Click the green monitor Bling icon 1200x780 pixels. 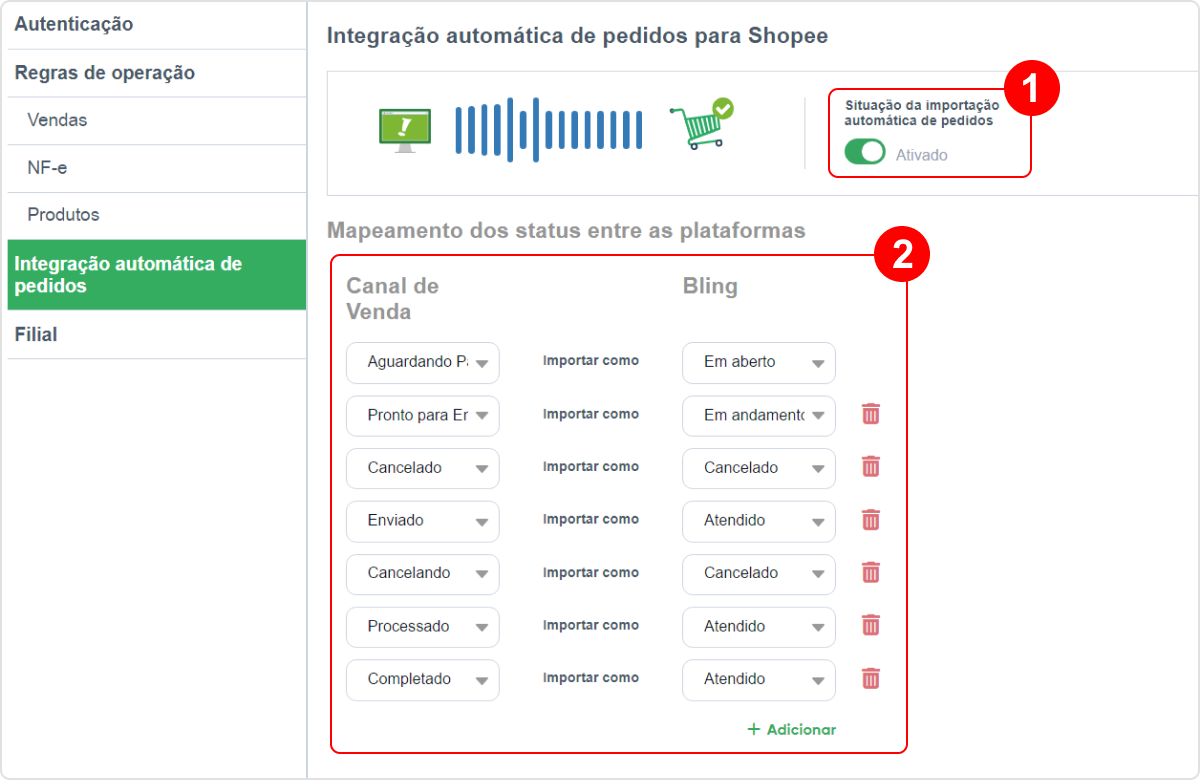click(405, 130)
